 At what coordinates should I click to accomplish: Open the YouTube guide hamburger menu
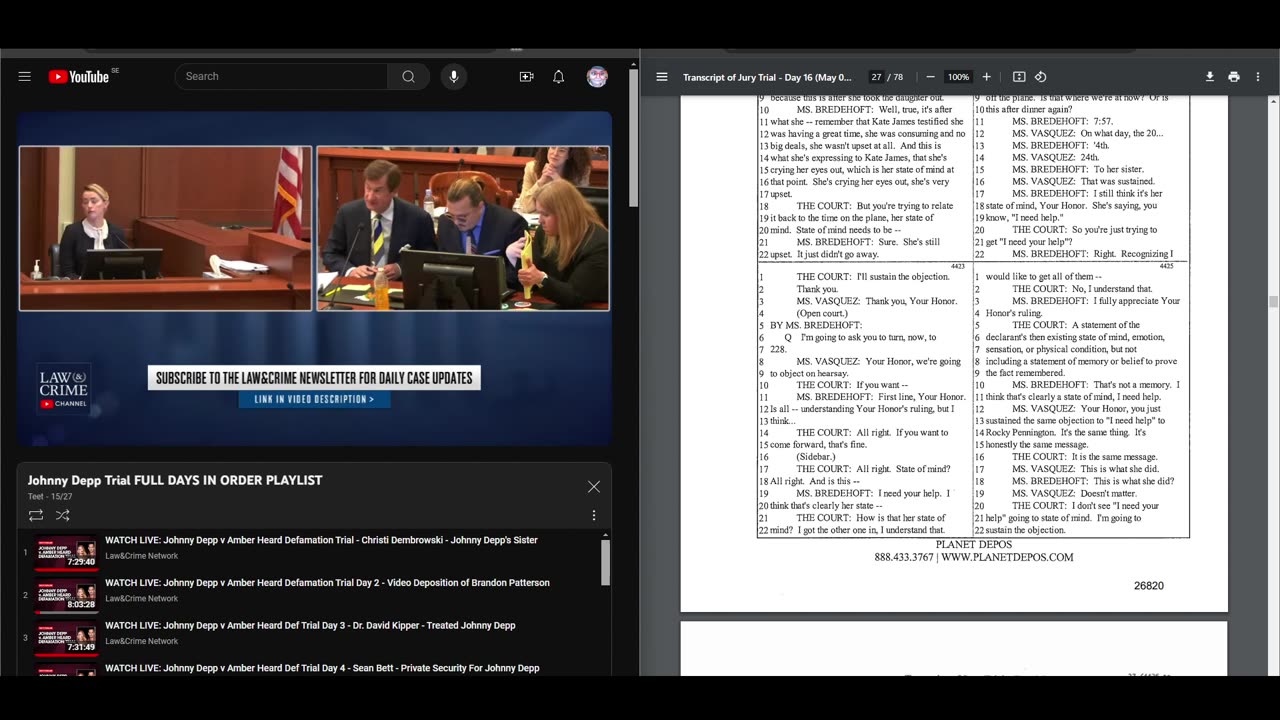[25, 77]
